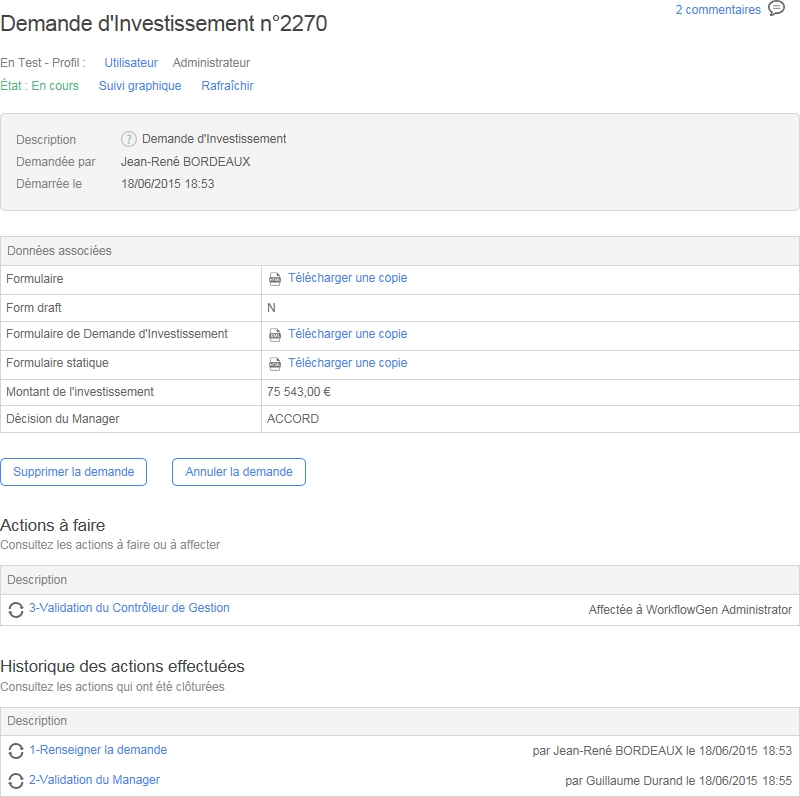
Task: Open Suivi graphique view
Action: [140, 86]
